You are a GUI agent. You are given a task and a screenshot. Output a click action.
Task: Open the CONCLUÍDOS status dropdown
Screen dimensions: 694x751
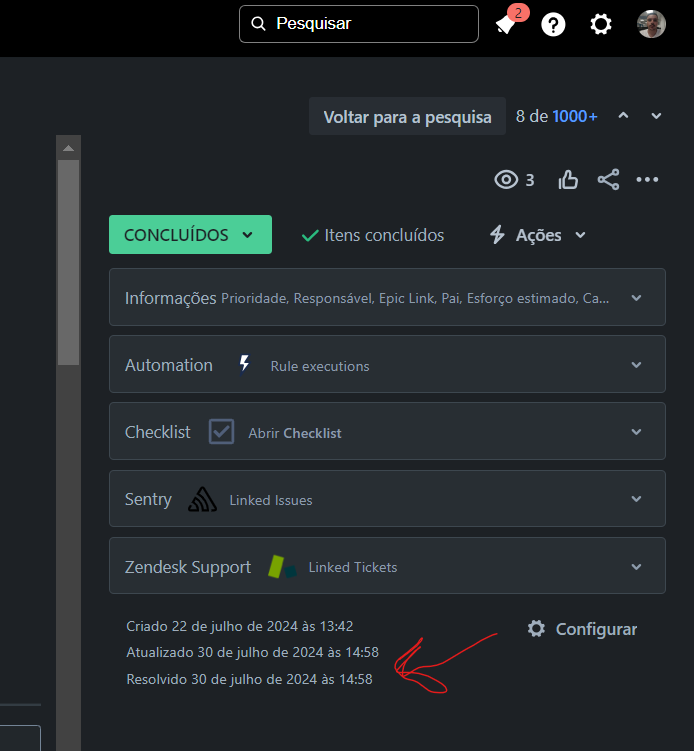pyautogui.click(x=190, y=235)
